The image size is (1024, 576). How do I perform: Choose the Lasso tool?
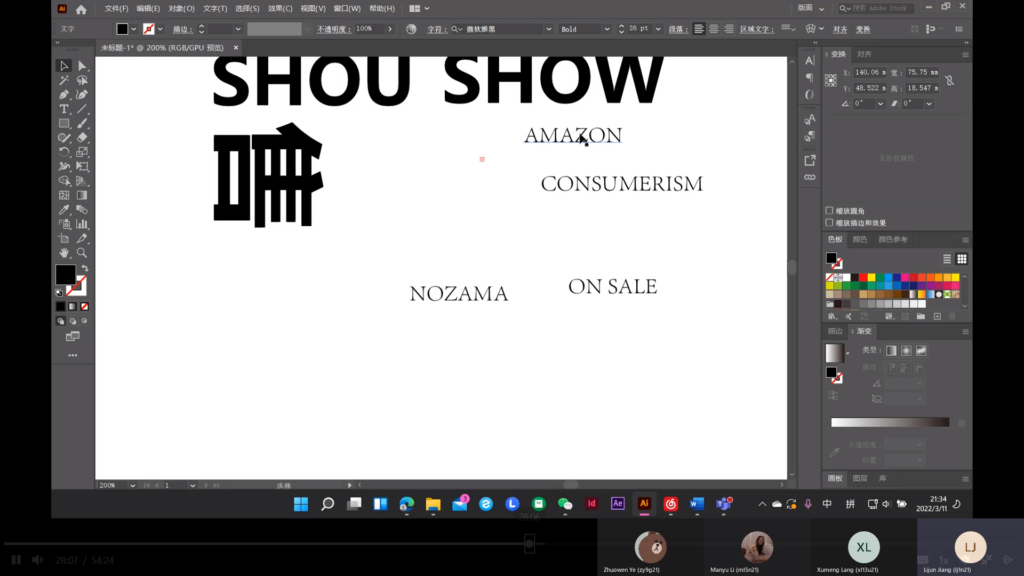[82, 80]
